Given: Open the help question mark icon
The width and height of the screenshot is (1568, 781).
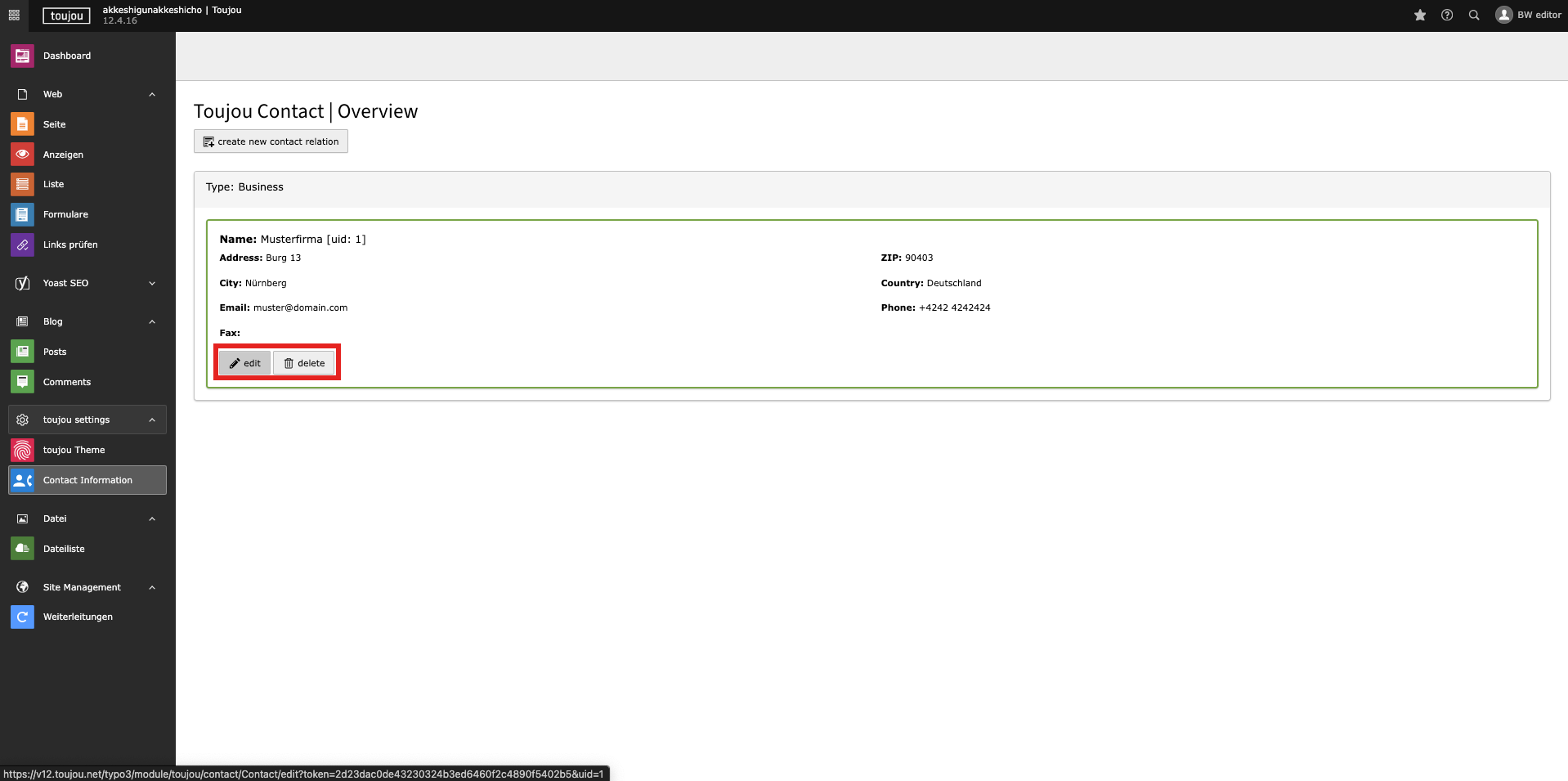Looking at the screenshot, I should pyautogui.click(x=1447, y=16).
